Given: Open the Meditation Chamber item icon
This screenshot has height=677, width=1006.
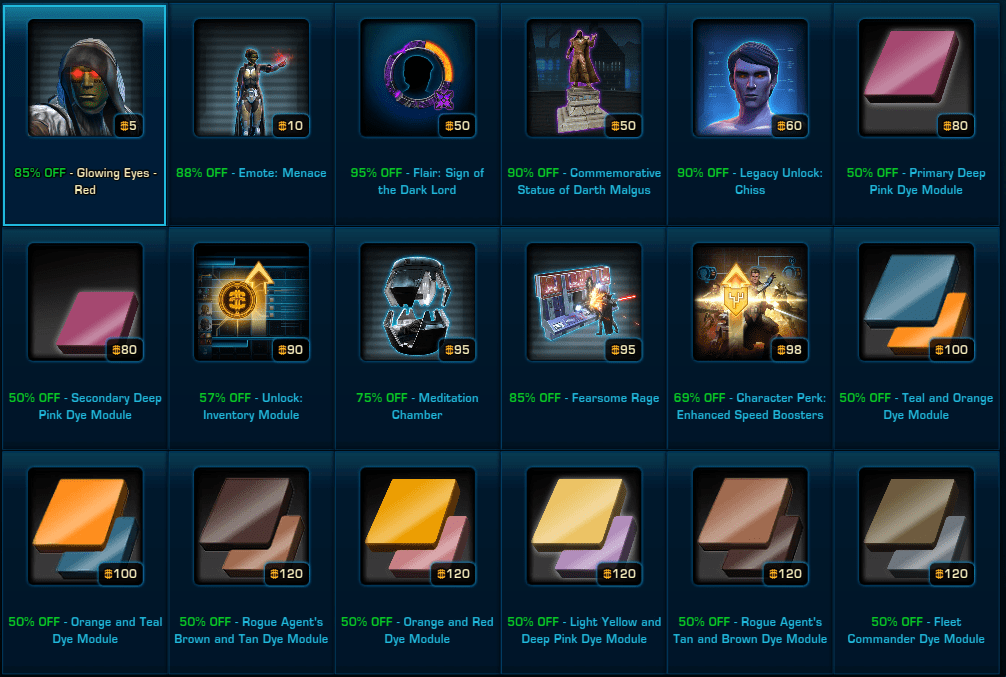Looking at the screenshot, I should [x=417, y=302].
